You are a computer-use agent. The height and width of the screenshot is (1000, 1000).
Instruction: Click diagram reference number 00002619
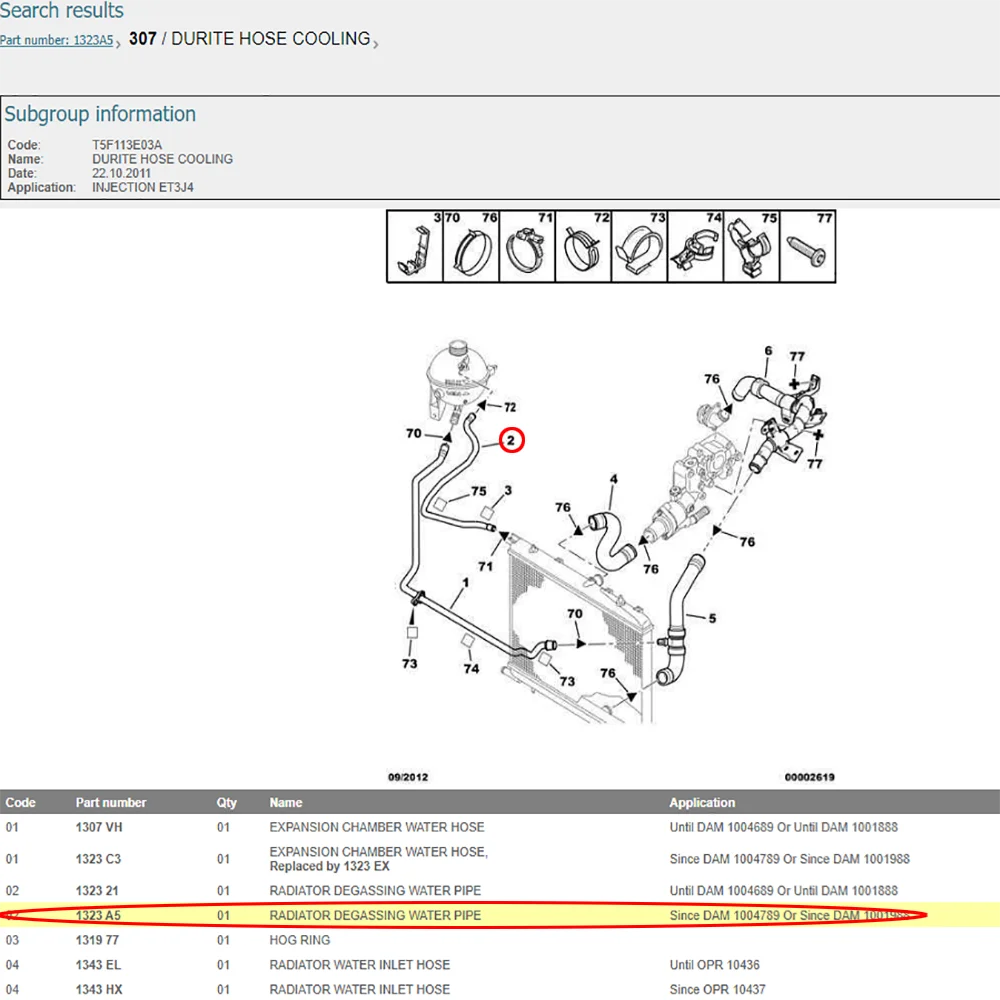(809, 777)
